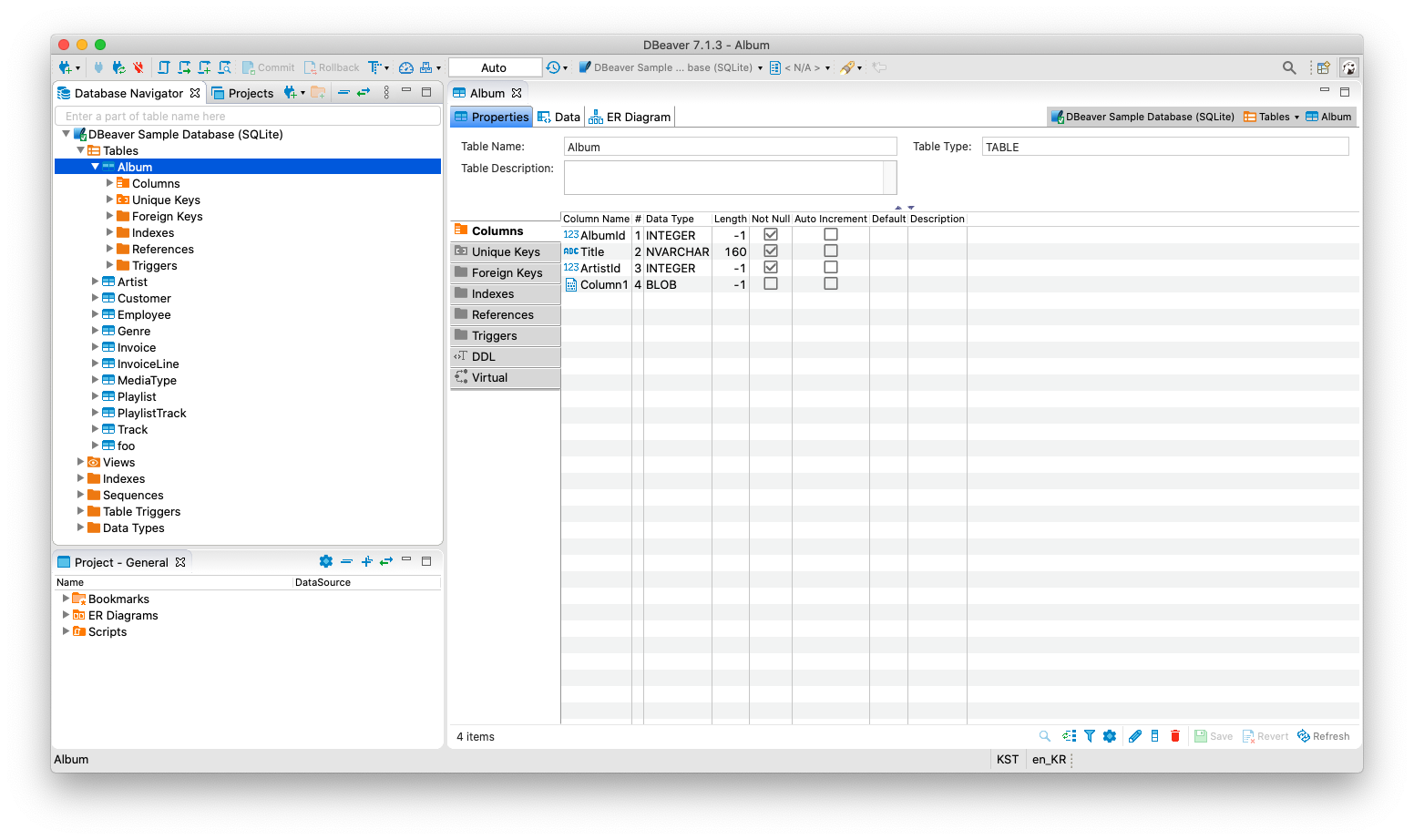Click the Table Name input field

(730, 147)
